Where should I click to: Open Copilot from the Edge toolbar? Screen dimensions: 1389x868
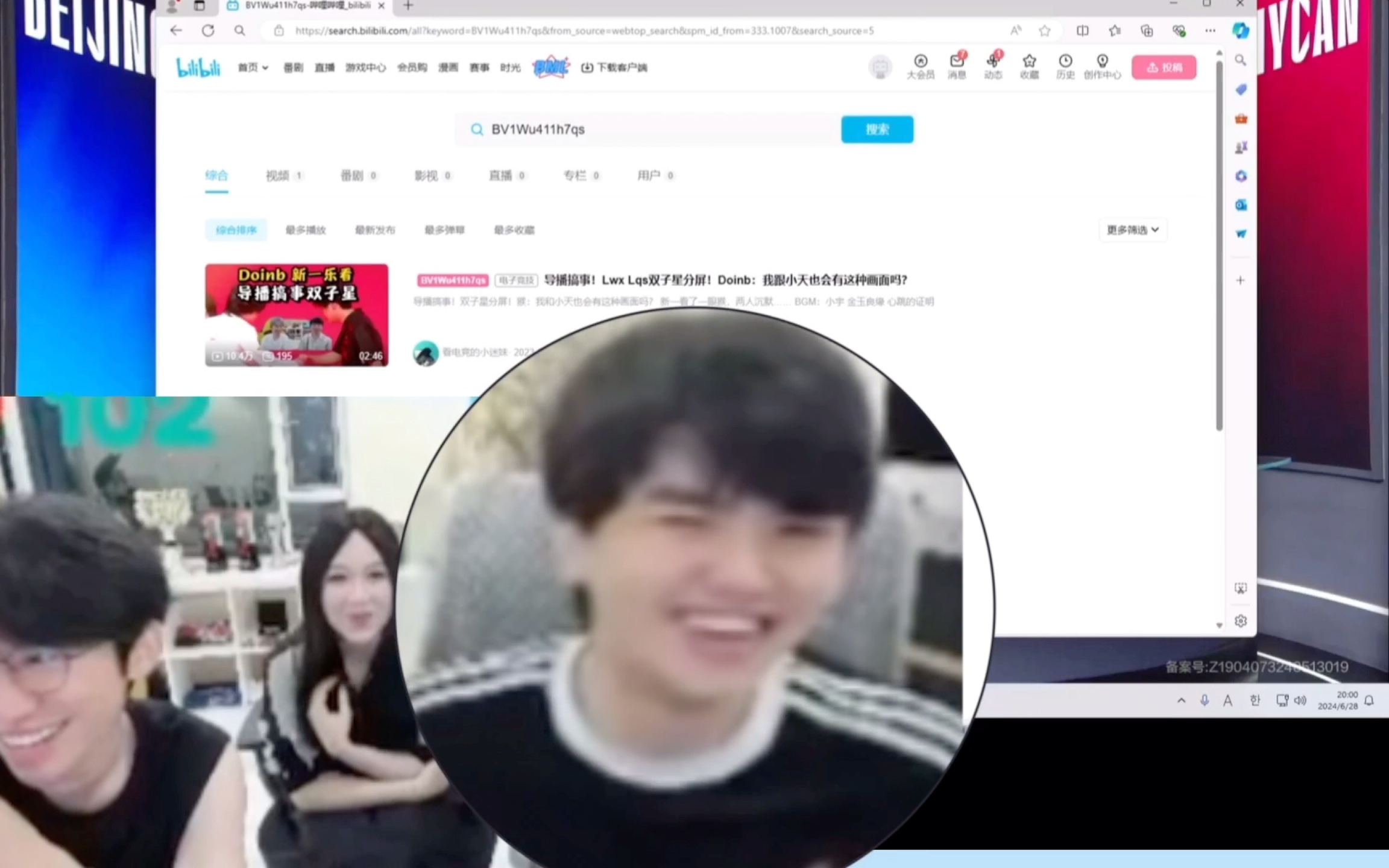pyautogui.click(x=1240, y=31)
